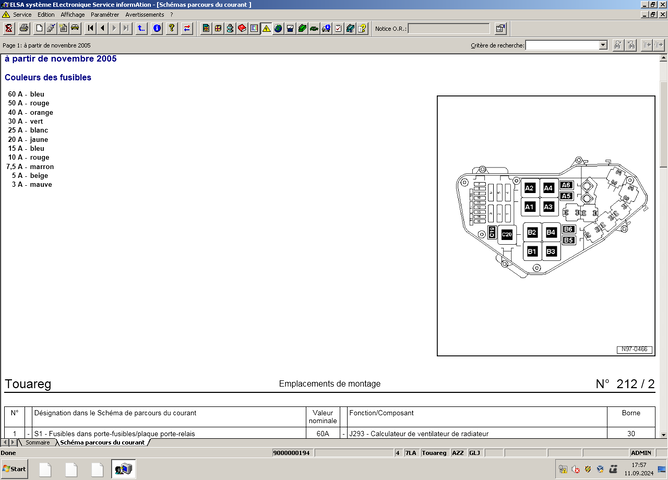
Task: Click the '7,5 A - marron' fuse line
Action: pos(30,167)
